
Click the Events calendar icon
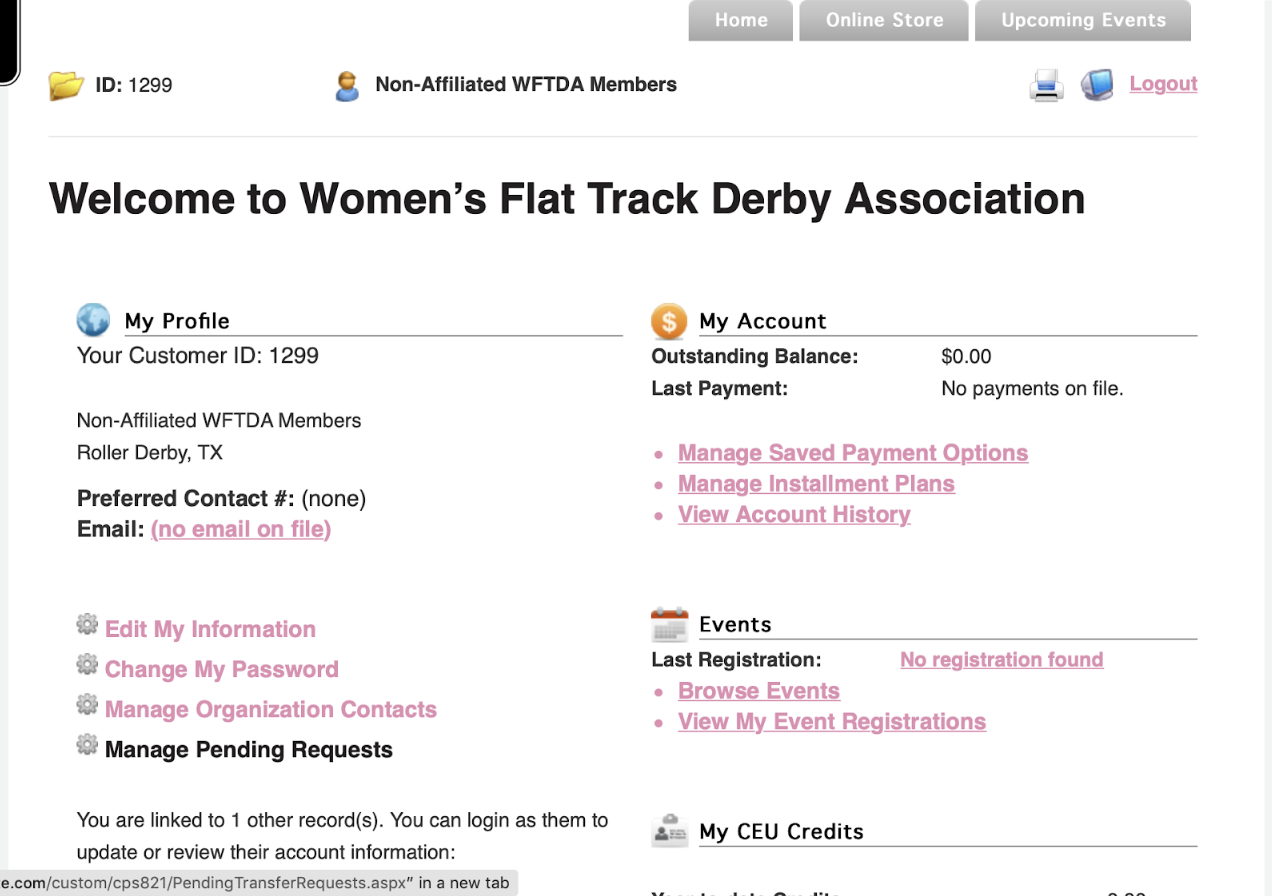tap(669, 625)
